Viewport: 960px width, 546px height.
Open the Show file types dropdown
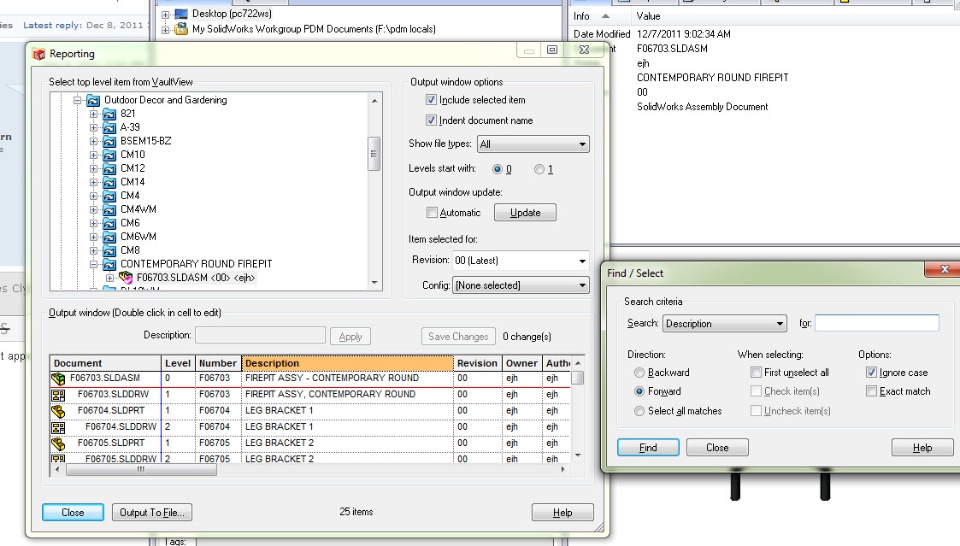click(x=533, y=144)
